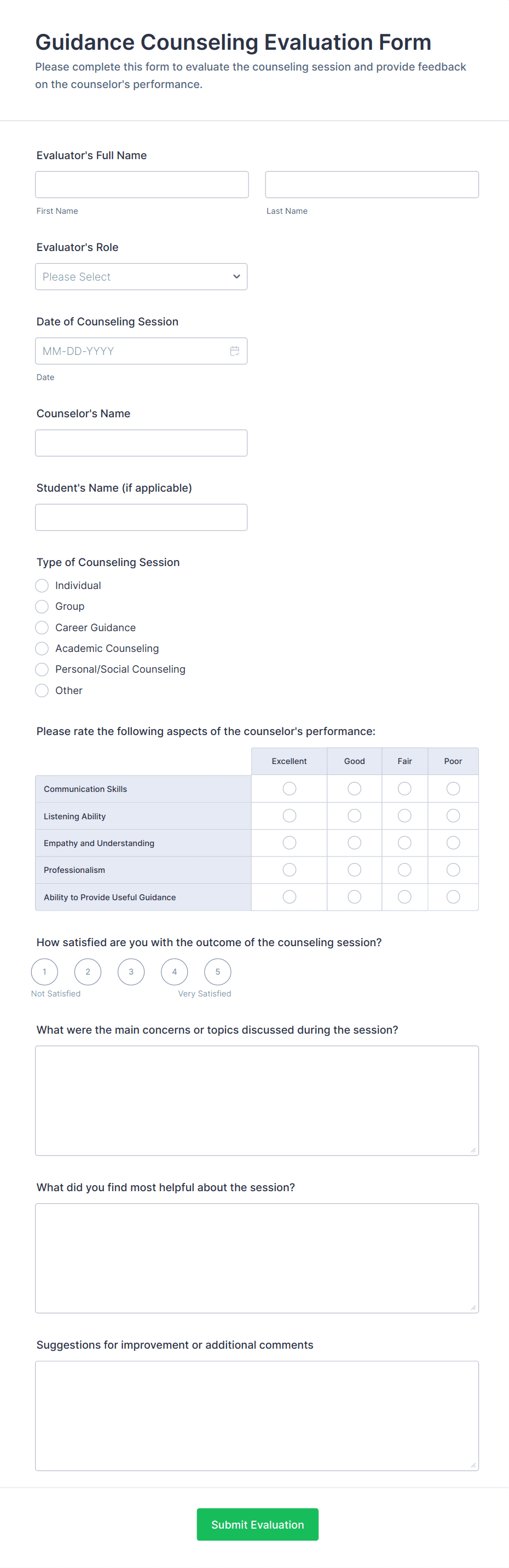Rate Listening Ability as Good

point(354,815)
